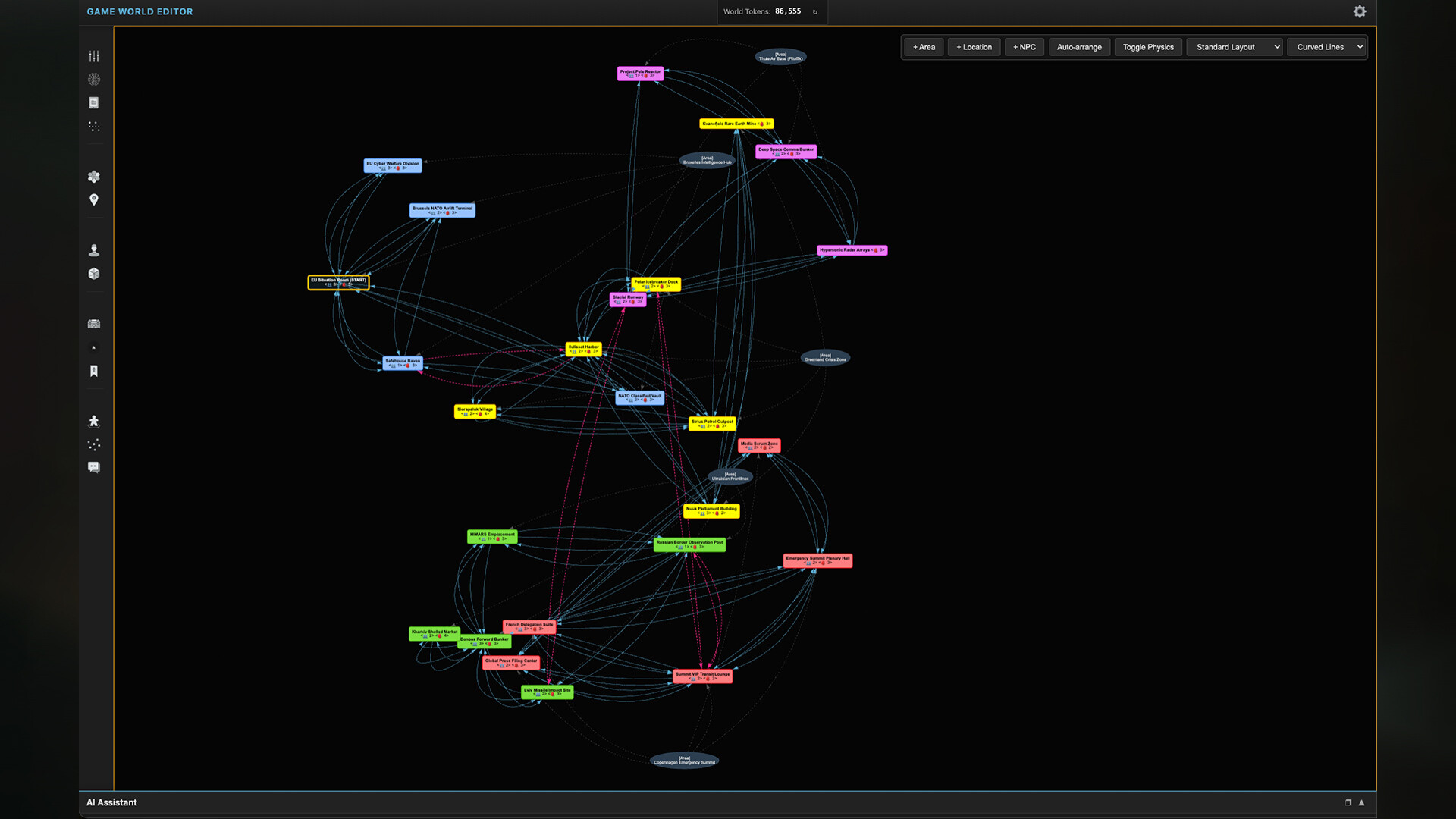
Task: Click Auto-arrange to reorganize the graph
Action: (x=1079, y=46)
